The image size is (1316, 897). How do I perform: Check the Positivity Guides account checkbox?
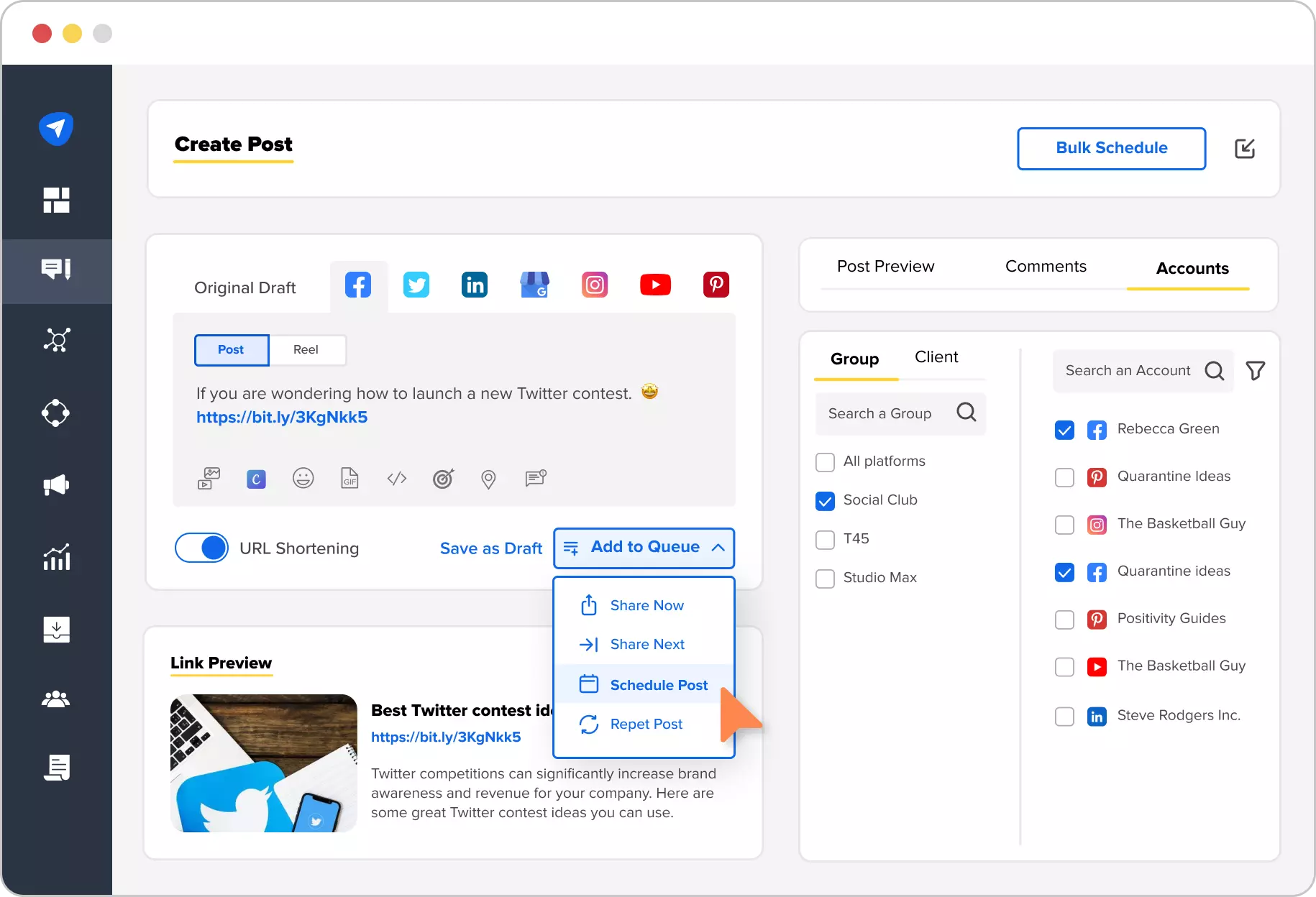pyautogui.click(x=1064, y=620)
